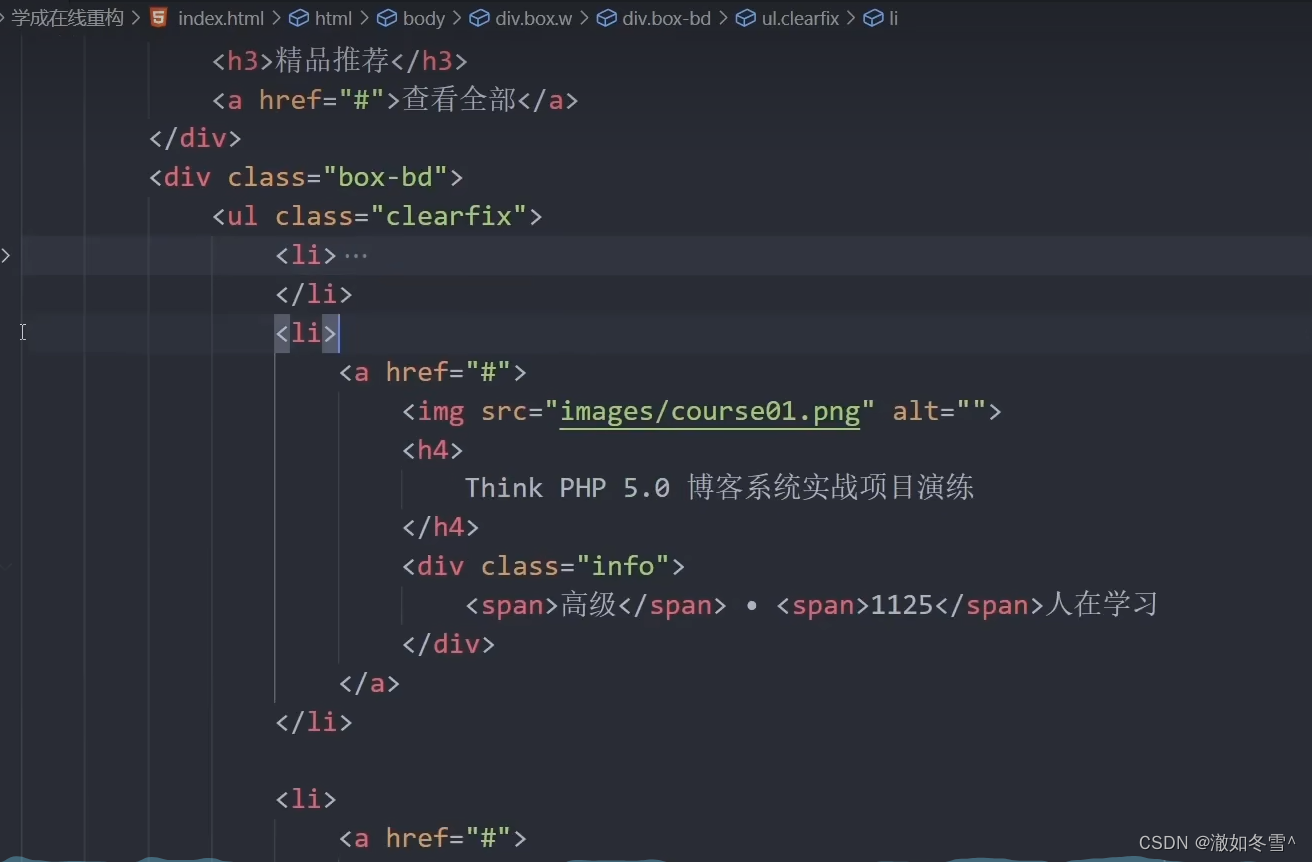
Task: Open the 学成在线重构 folder breadcrumb
Action: (x=68, y=18)
